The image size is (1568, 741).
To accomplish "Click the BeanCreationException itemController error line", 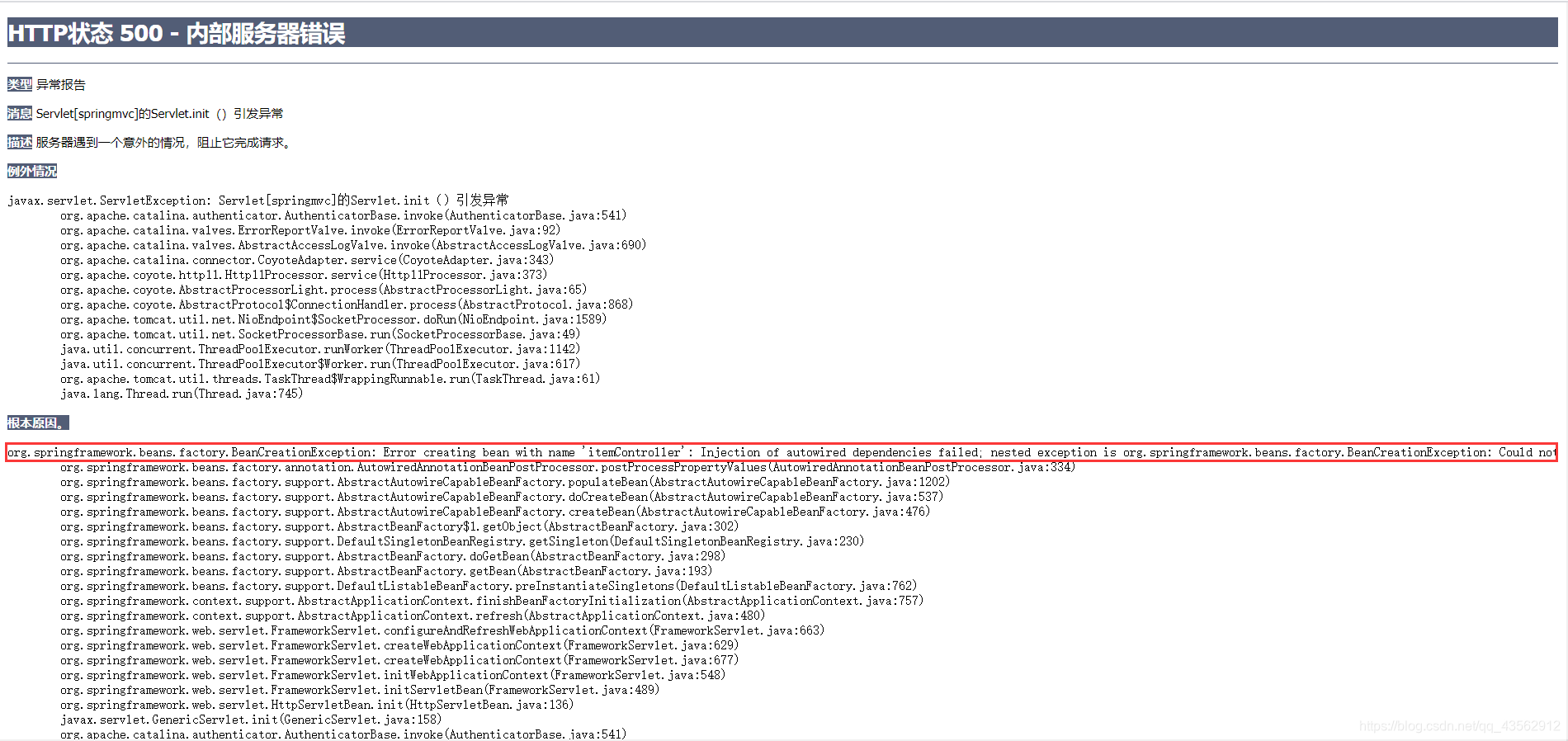I will pos(782,452).
